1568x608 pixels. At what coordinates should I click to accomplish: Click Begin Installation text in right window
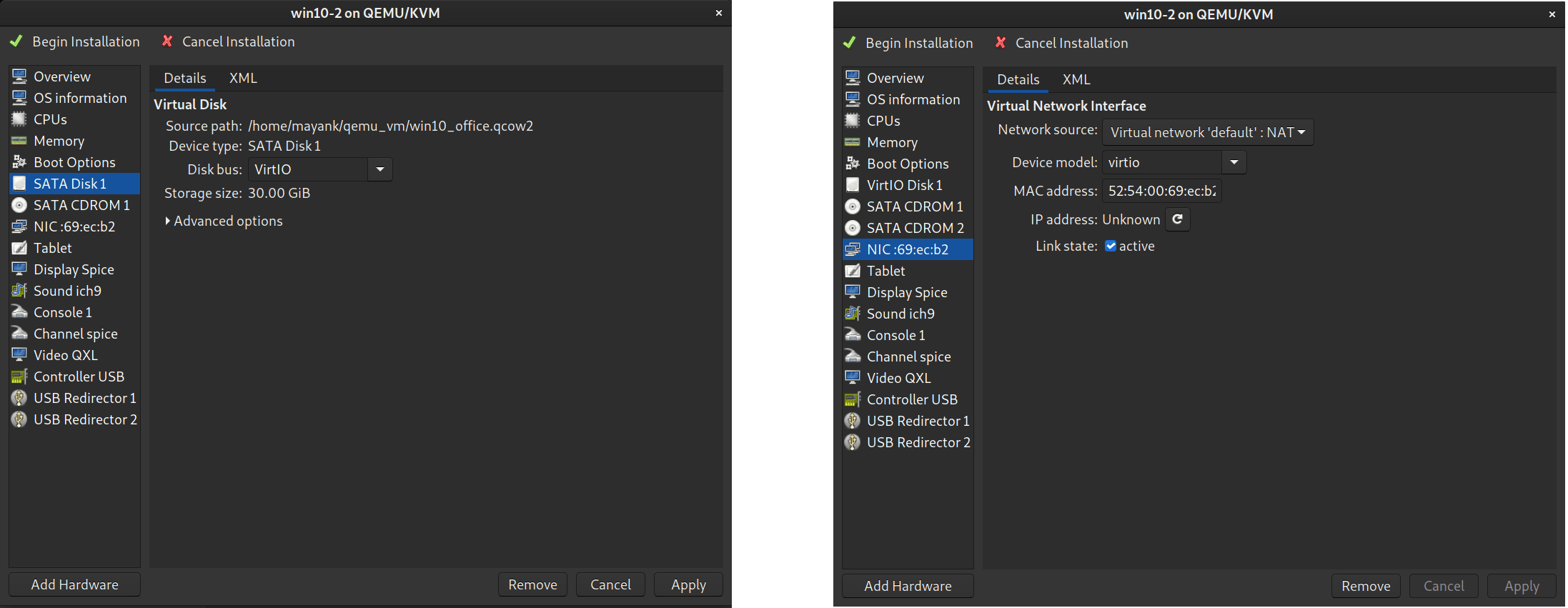919,43
